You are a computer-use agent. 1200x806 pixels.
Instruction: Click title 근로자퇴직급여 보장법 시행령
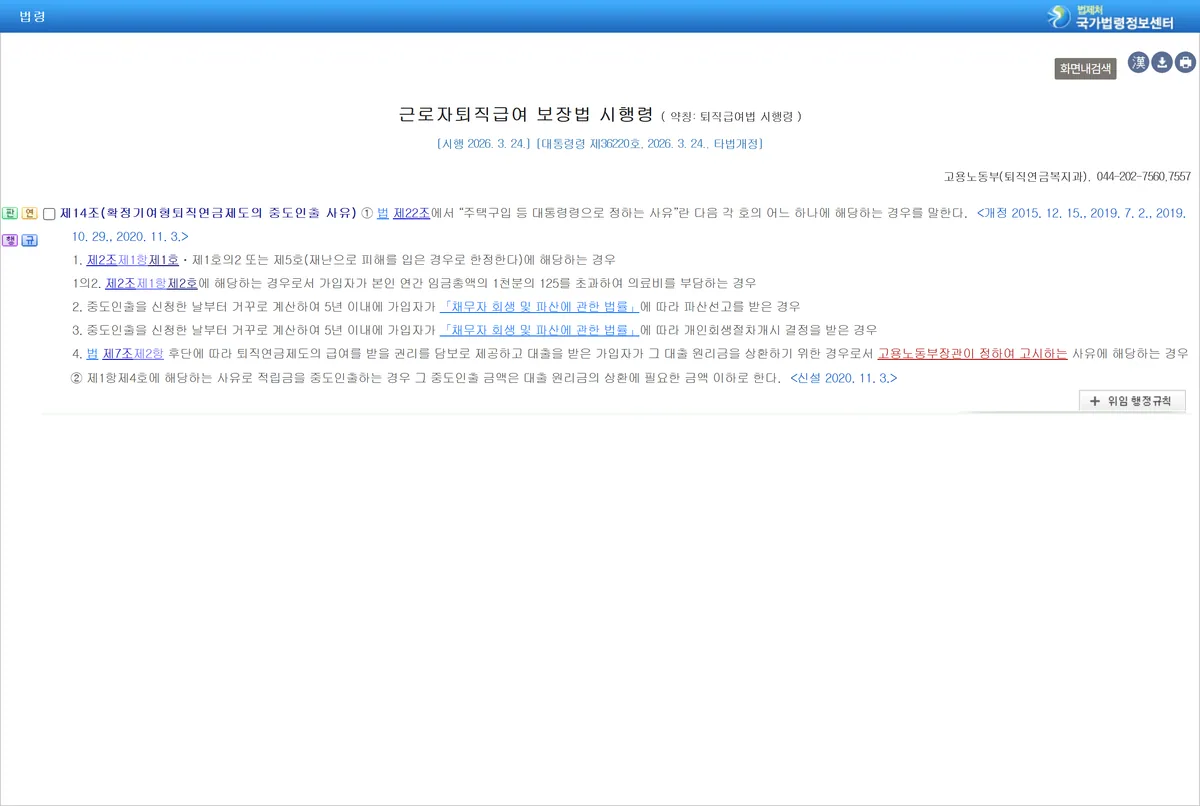tap(525, 115)
